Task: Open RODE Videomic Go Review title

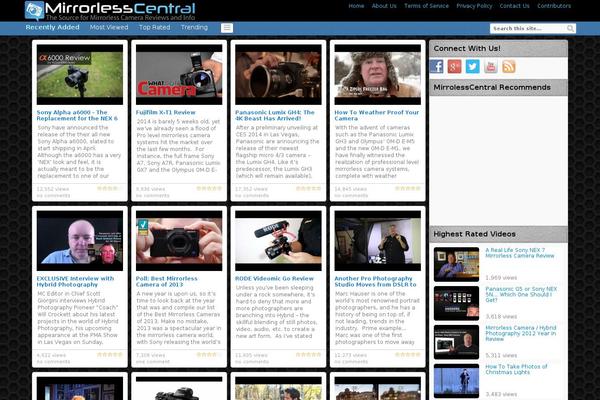Action: 274,278
